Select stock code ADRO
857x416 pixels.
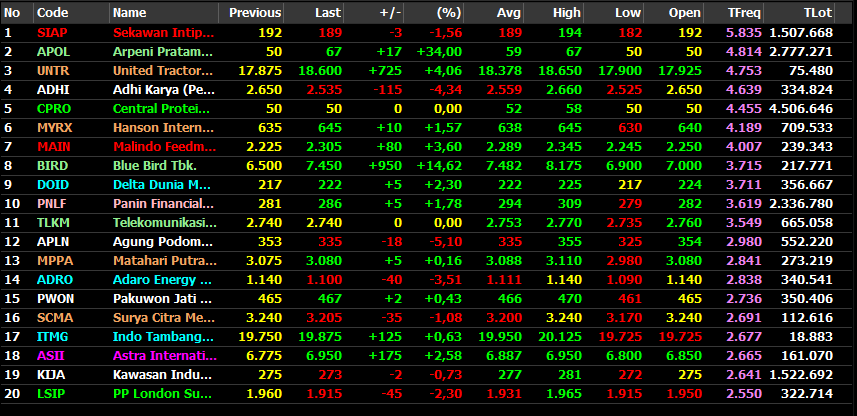55,280
